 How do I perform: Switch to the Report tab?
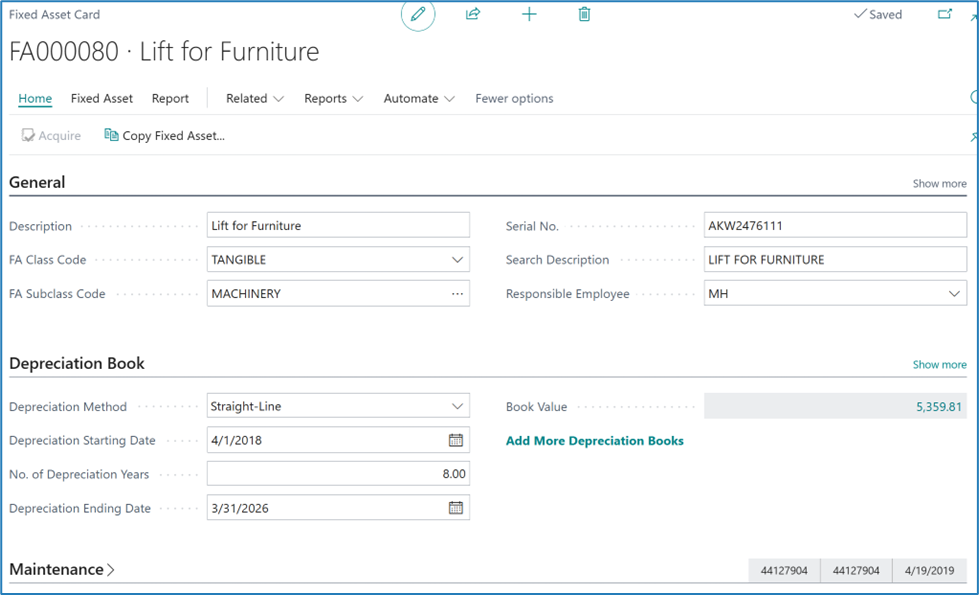coord(170,99)
